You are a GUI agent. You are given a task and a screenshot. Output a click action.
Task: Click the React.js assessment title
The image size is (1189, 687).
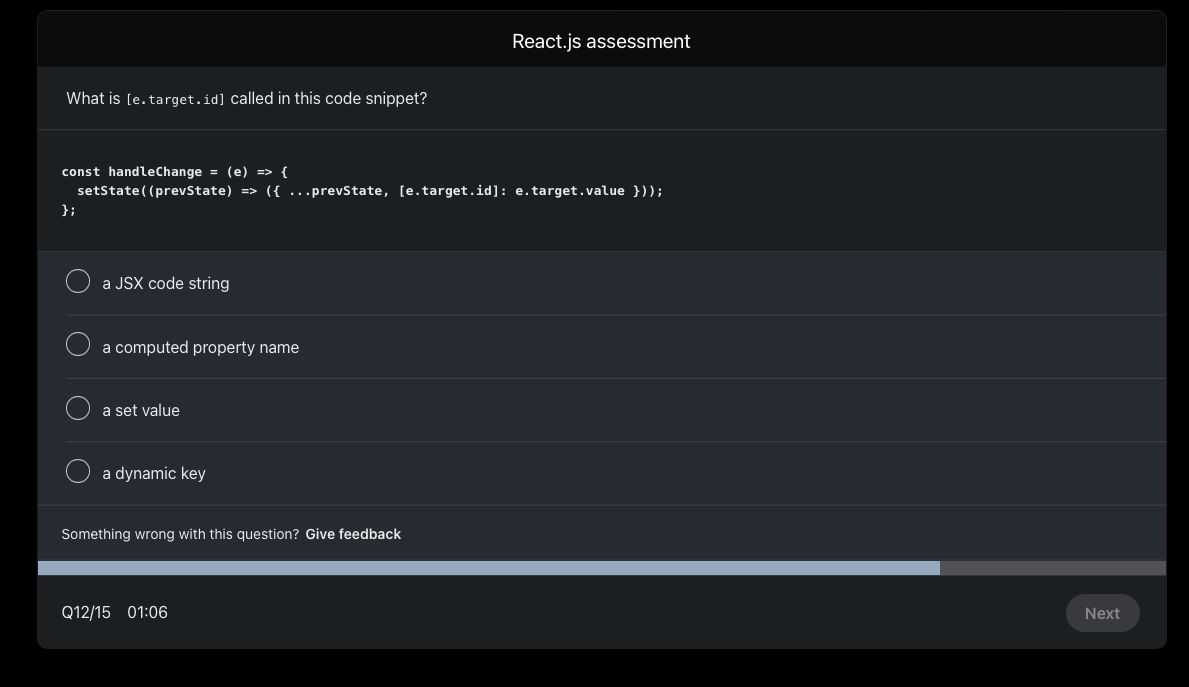600,41
